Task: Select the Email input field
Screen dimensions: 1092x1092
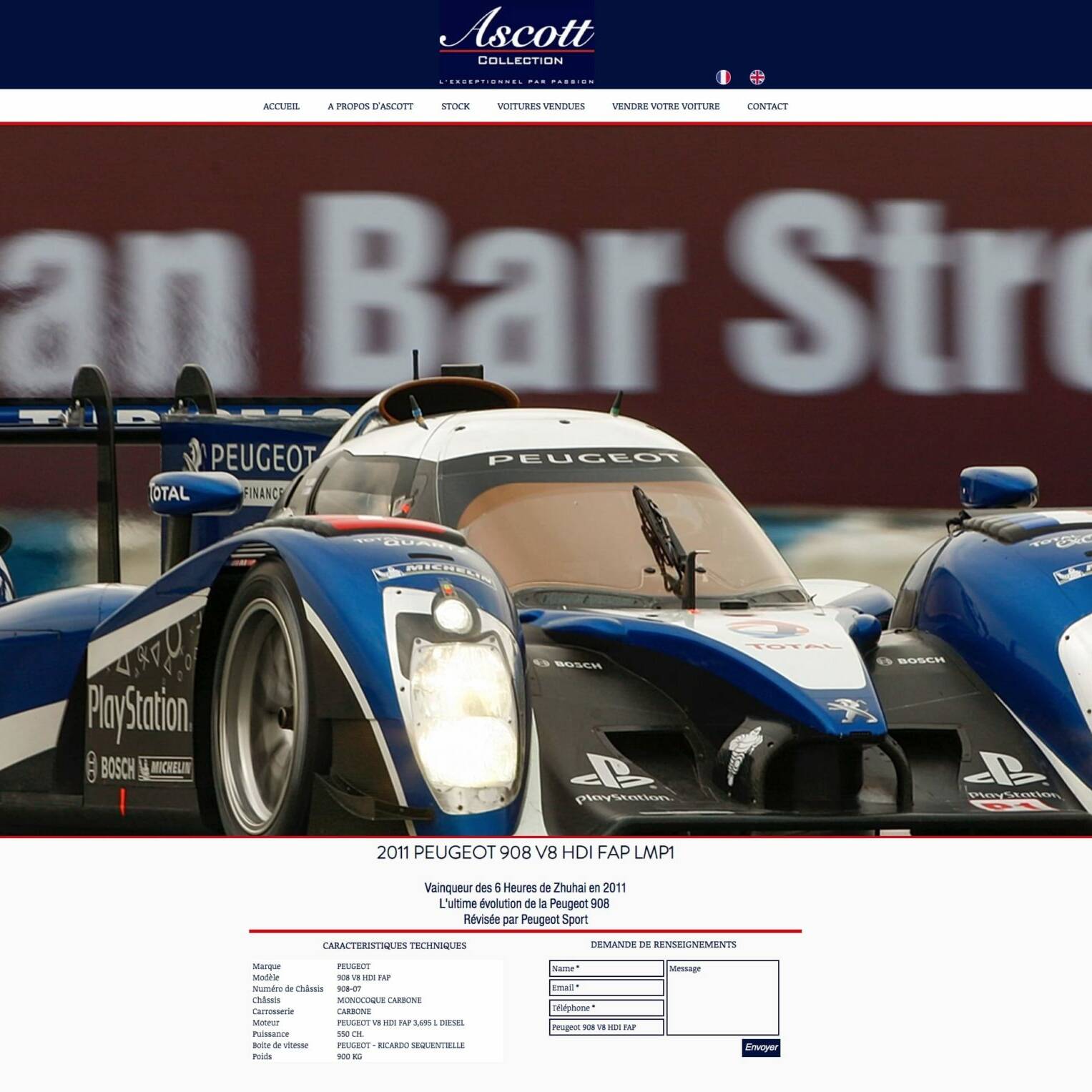Action: coord(606,988)
